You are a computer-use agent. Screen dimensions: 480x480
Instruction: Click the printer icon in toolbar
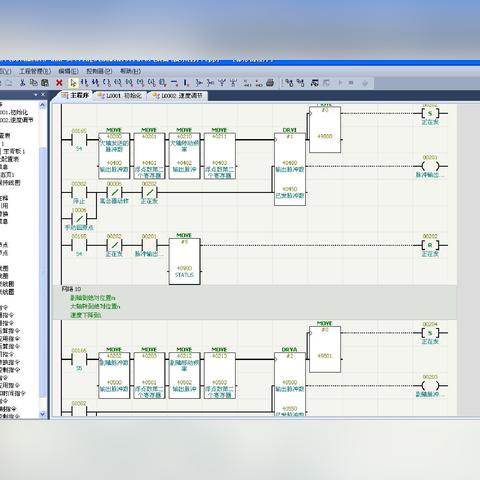coord(270,83)
